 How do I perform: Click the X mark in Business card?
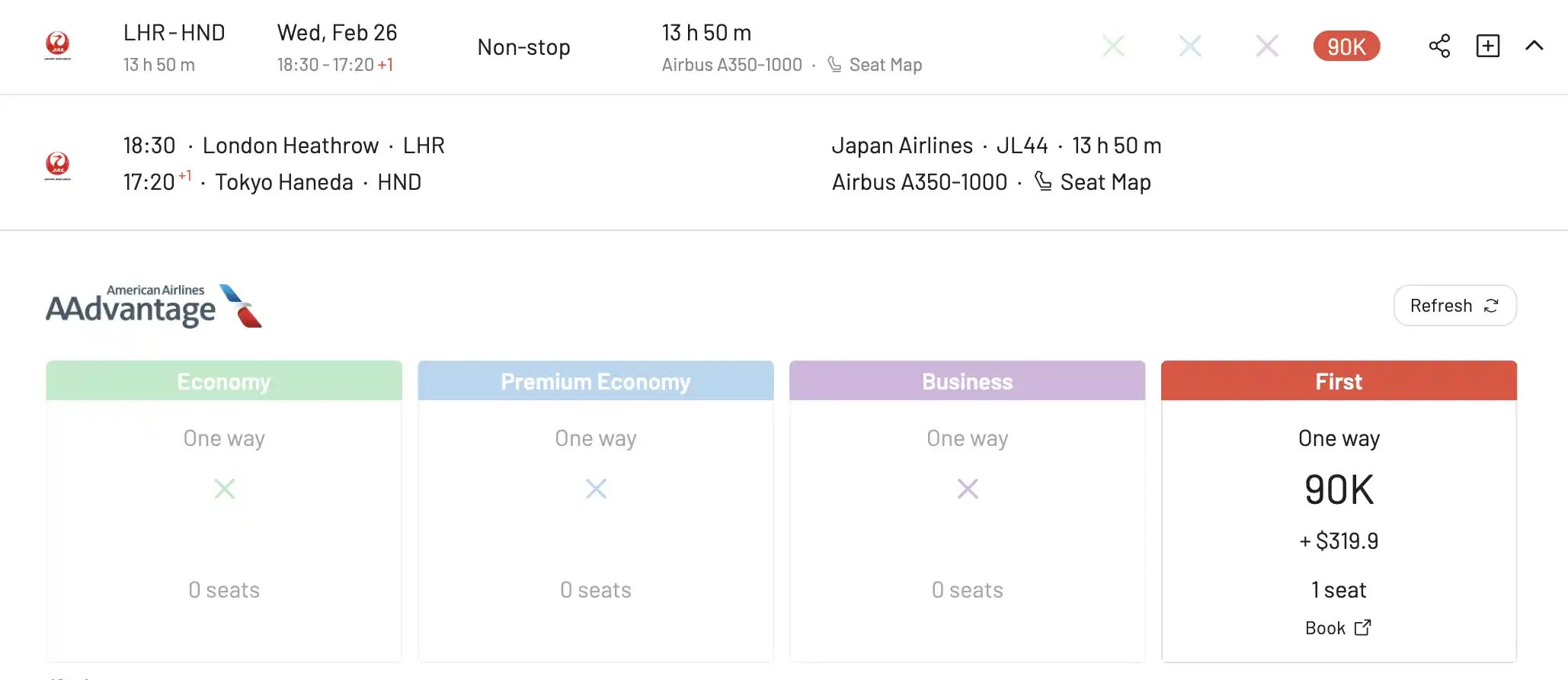[968, 489]
